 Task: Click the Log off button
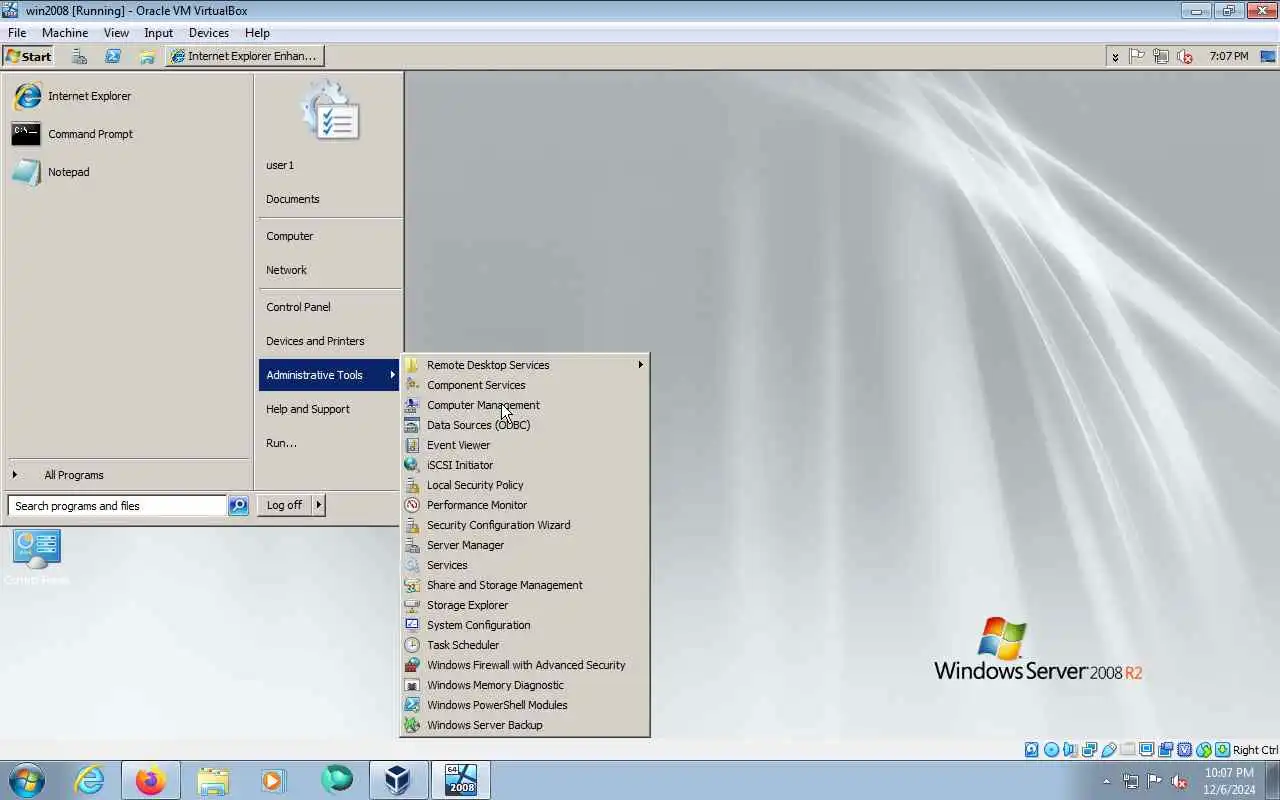[x=284, y=505]
